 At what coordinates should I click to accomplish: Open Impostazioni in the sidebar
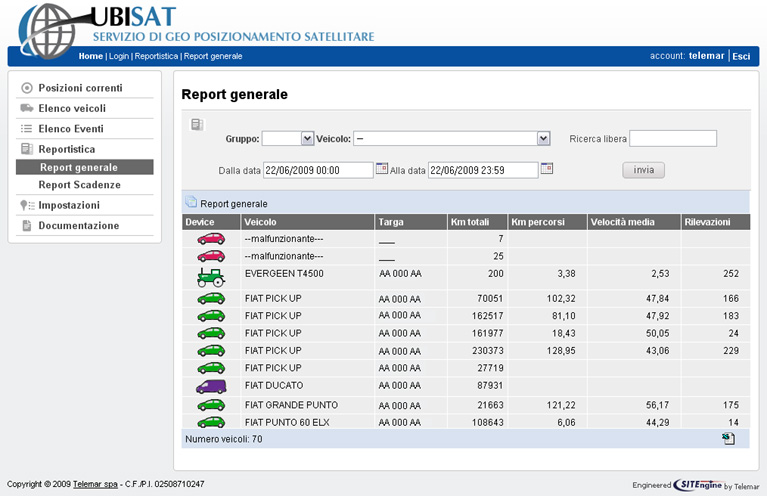coord(69,205)
